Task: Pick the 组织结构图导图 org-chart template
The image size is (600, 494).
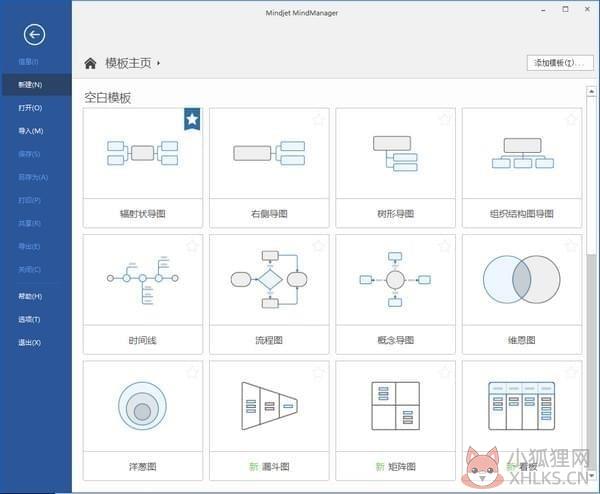Action: [x=522, y=168]
